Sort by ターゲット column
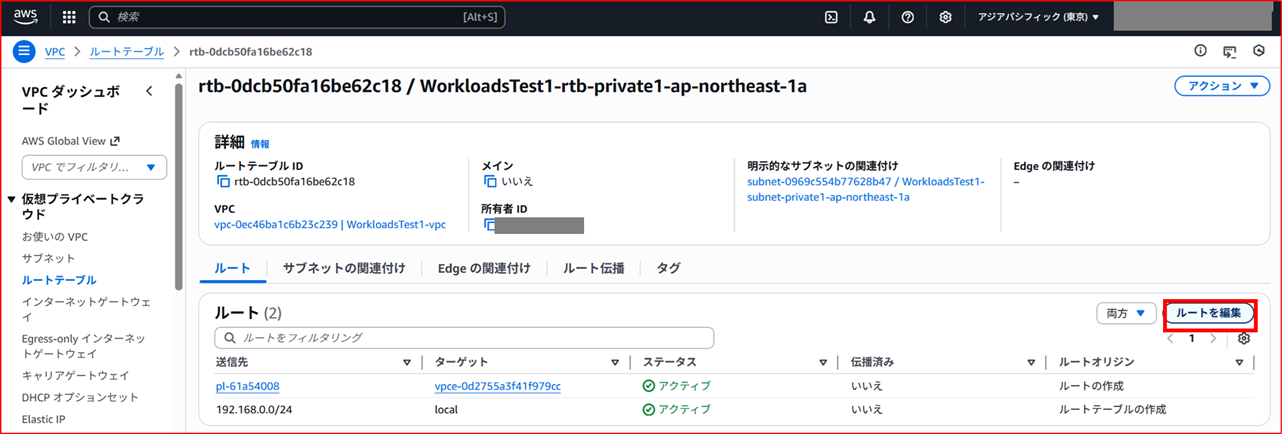Screen dimensions: 1282x434 tap(614, 362)
